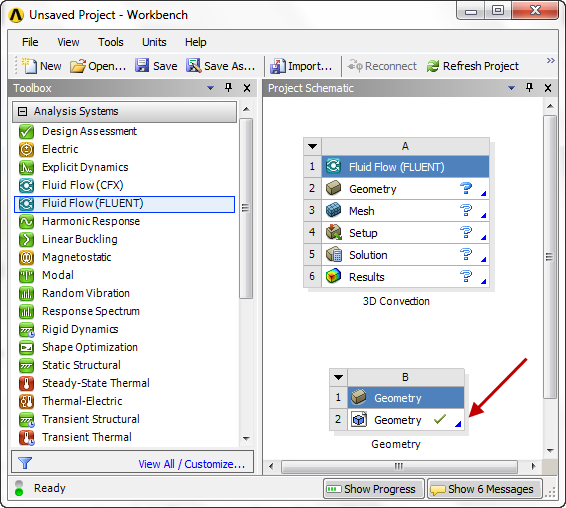The image size is (566, 508).
Task: Select the Steady-State Thermal icon in Toolbox
Action: (26, 383)
